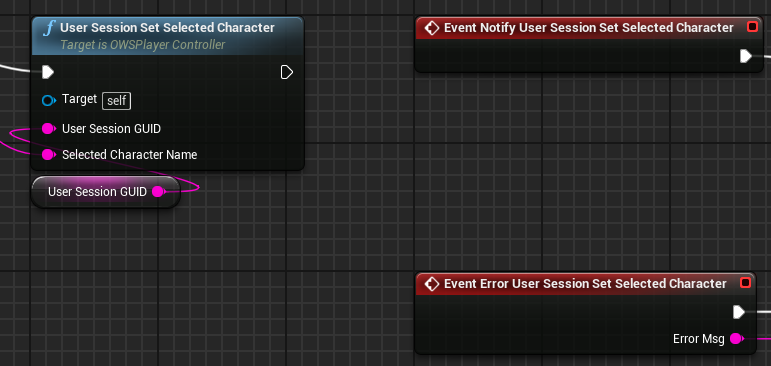Select the User Session GUID variable getter node

[106, 192]
